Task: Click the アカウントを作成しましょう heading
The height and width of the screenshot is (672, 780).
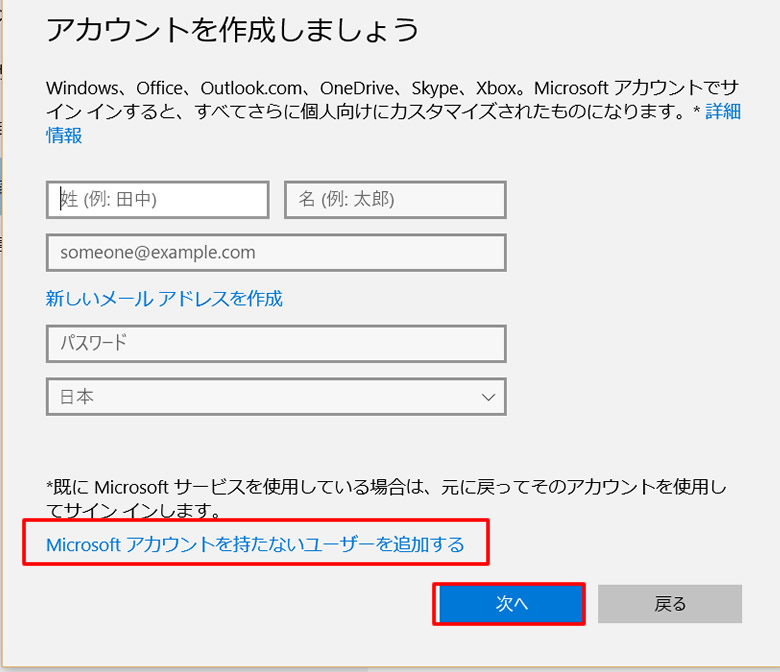Action: (232, 30)
